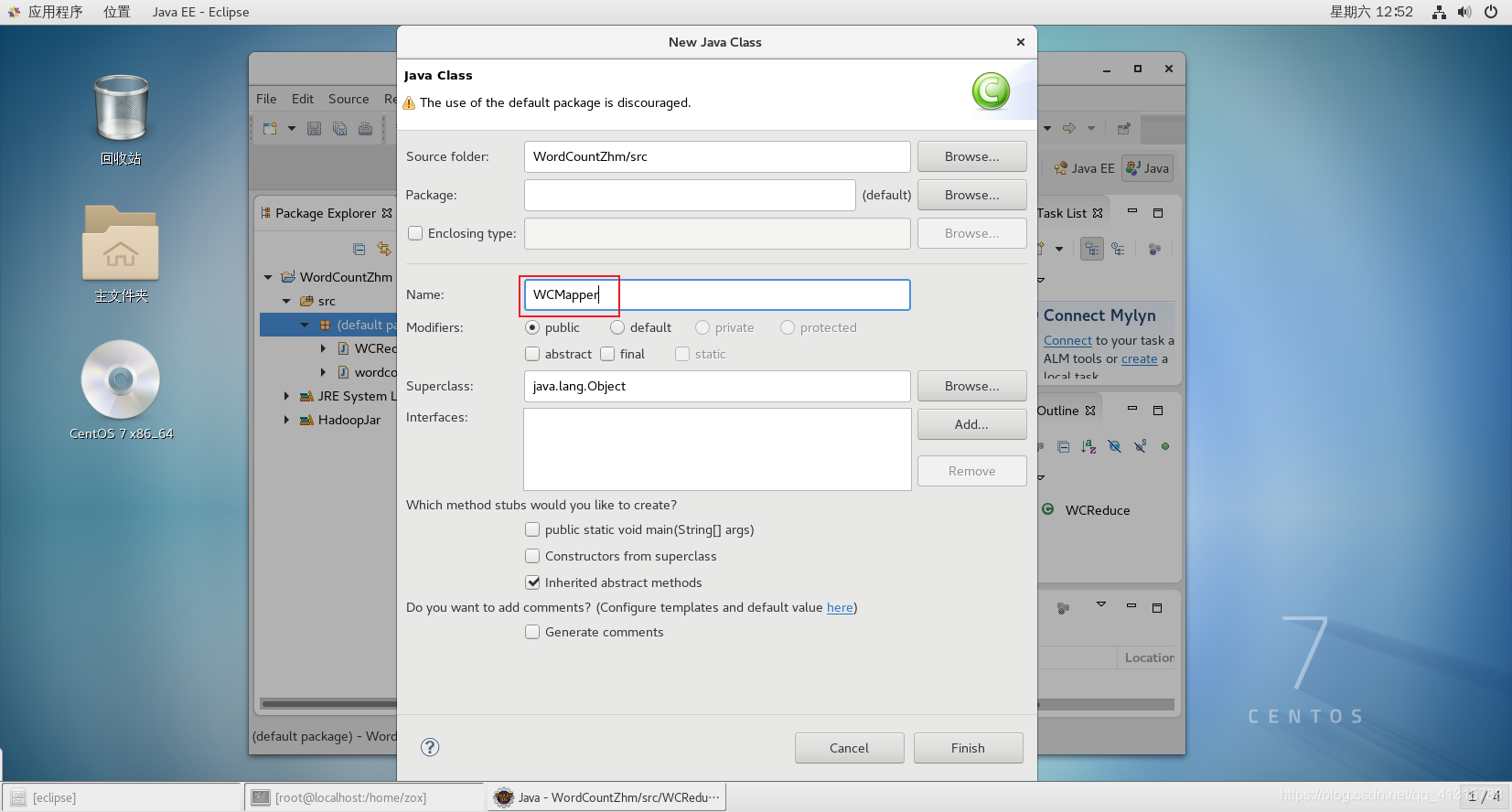The image size is (1512, 812).
Task: Minimize the Task List view panel
Action: tap(1132, 212)
